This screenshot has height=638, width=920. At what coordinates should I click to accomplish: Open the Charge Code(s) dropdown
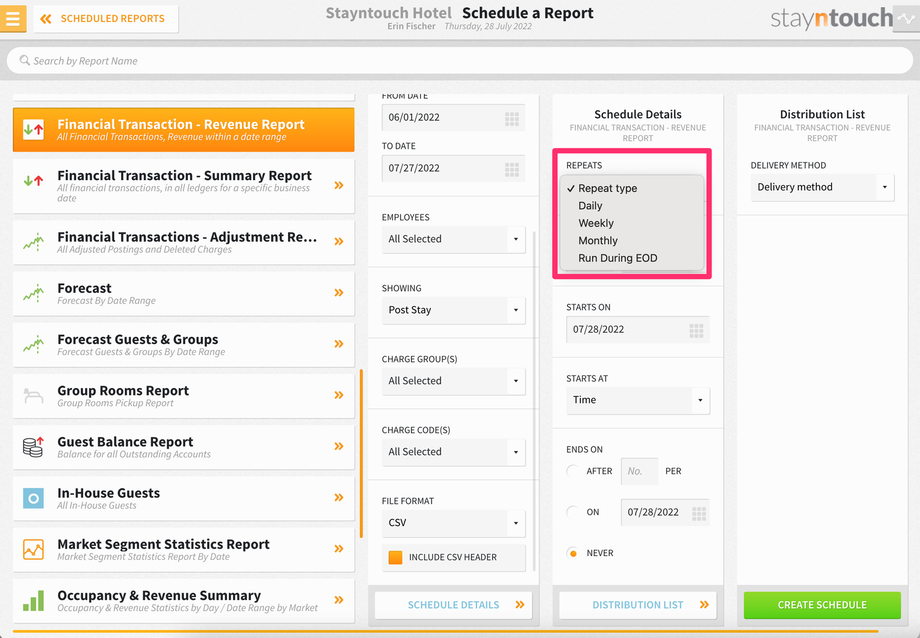coord(454,452)
